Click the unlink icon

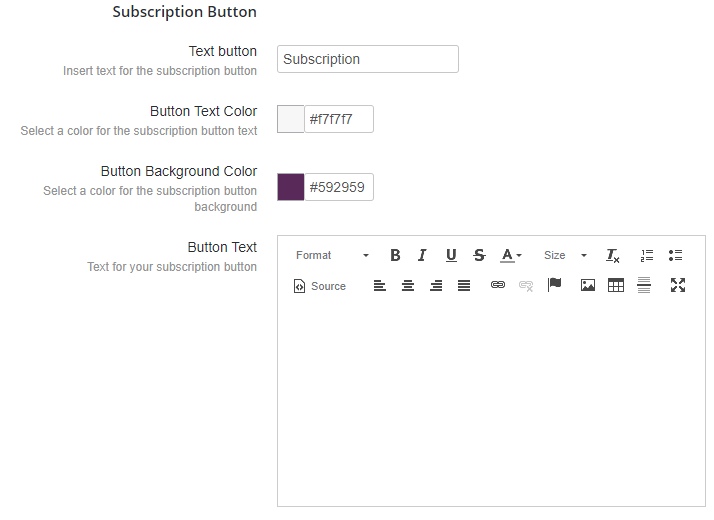point(526,285)
